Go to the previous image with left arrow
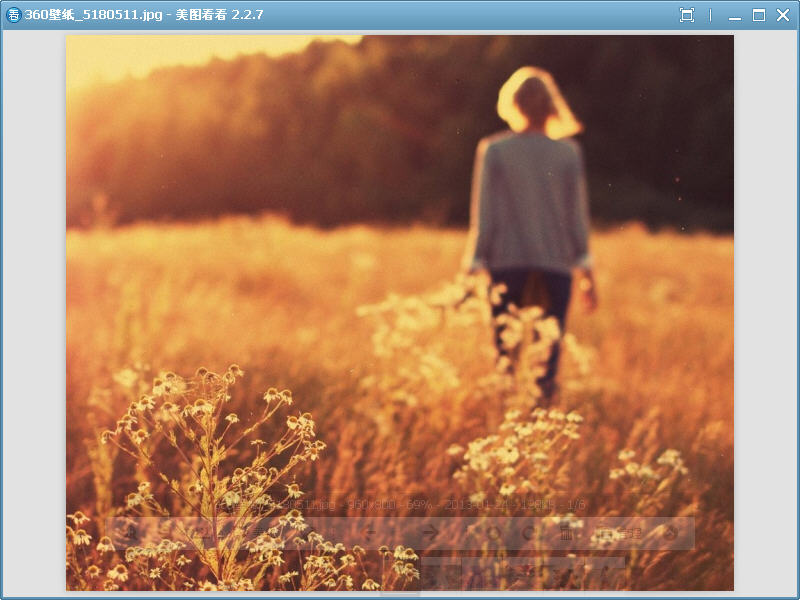 coord(369,534)
